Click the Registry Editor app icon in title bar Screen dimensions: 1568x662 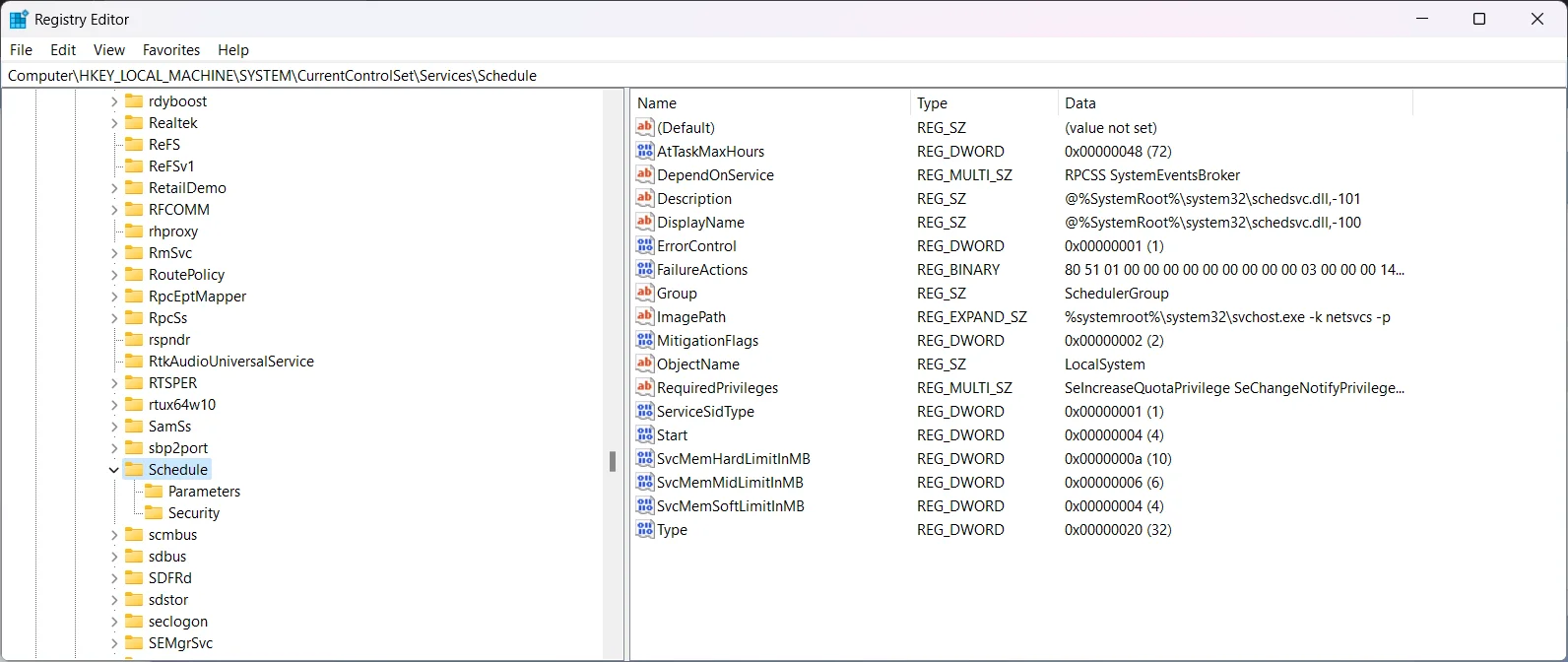pos(19,19)
